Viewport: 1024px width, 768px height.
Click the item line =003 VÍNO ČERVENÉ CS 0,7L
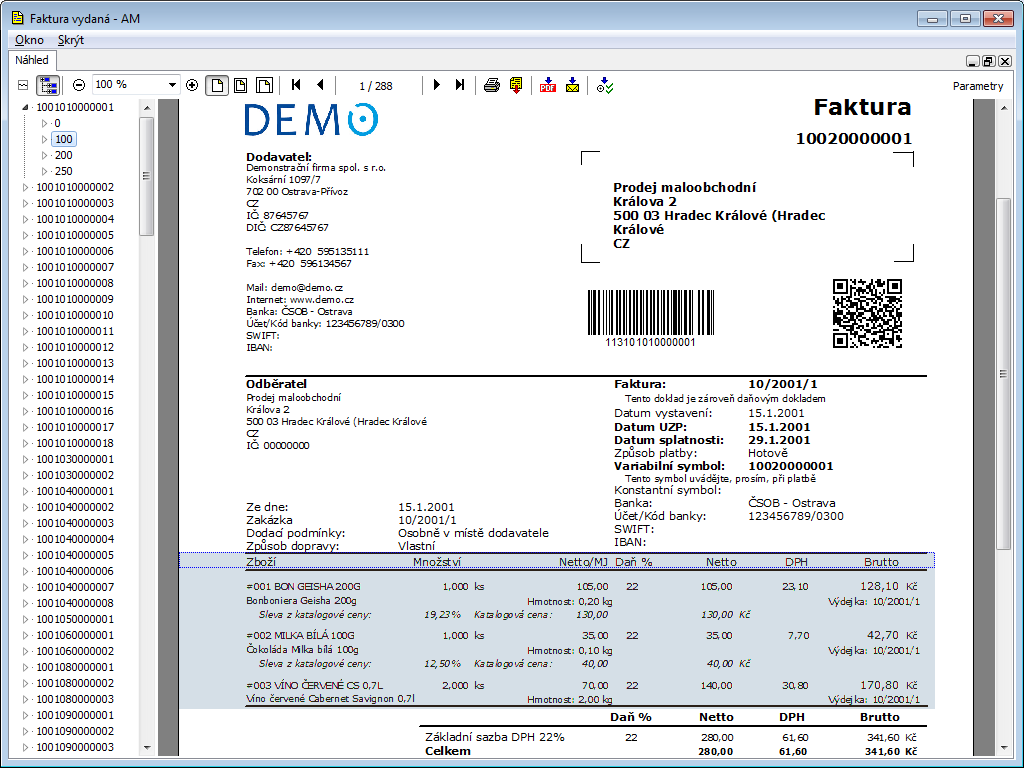(315, 685)
